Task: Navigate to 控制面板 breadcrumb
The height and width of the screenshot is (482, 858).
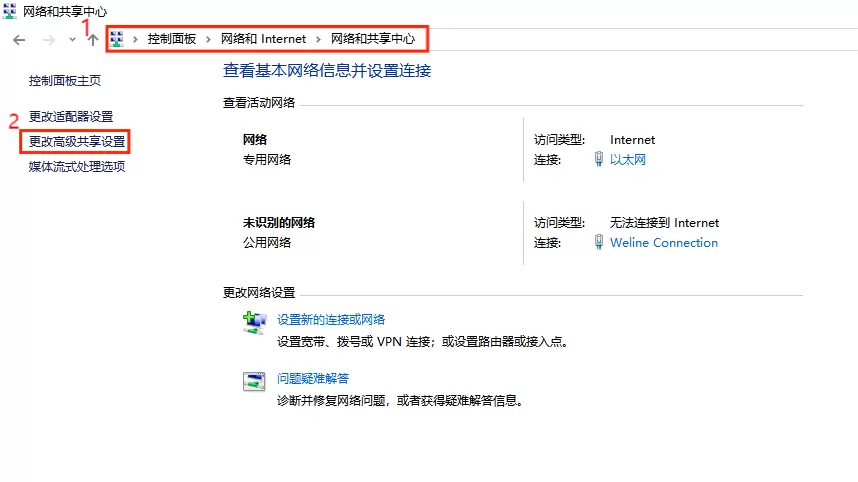Action: point(172,39)
